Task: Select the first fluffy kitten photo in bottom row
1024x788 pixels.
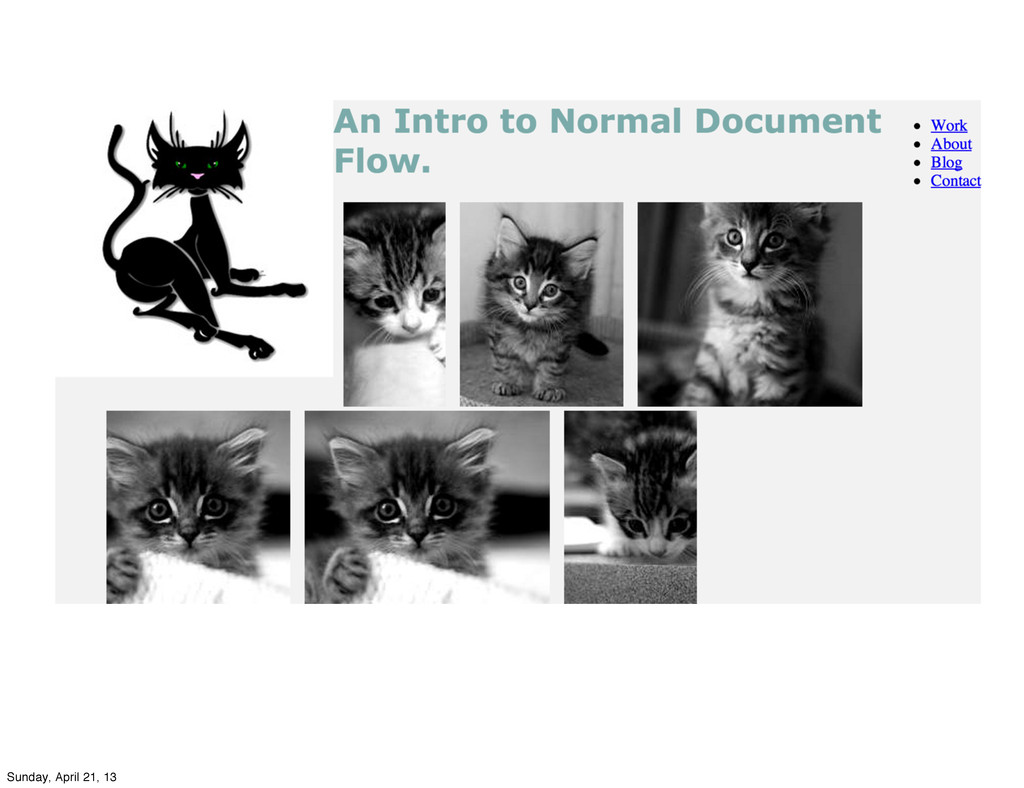Action: pos(199,507)
